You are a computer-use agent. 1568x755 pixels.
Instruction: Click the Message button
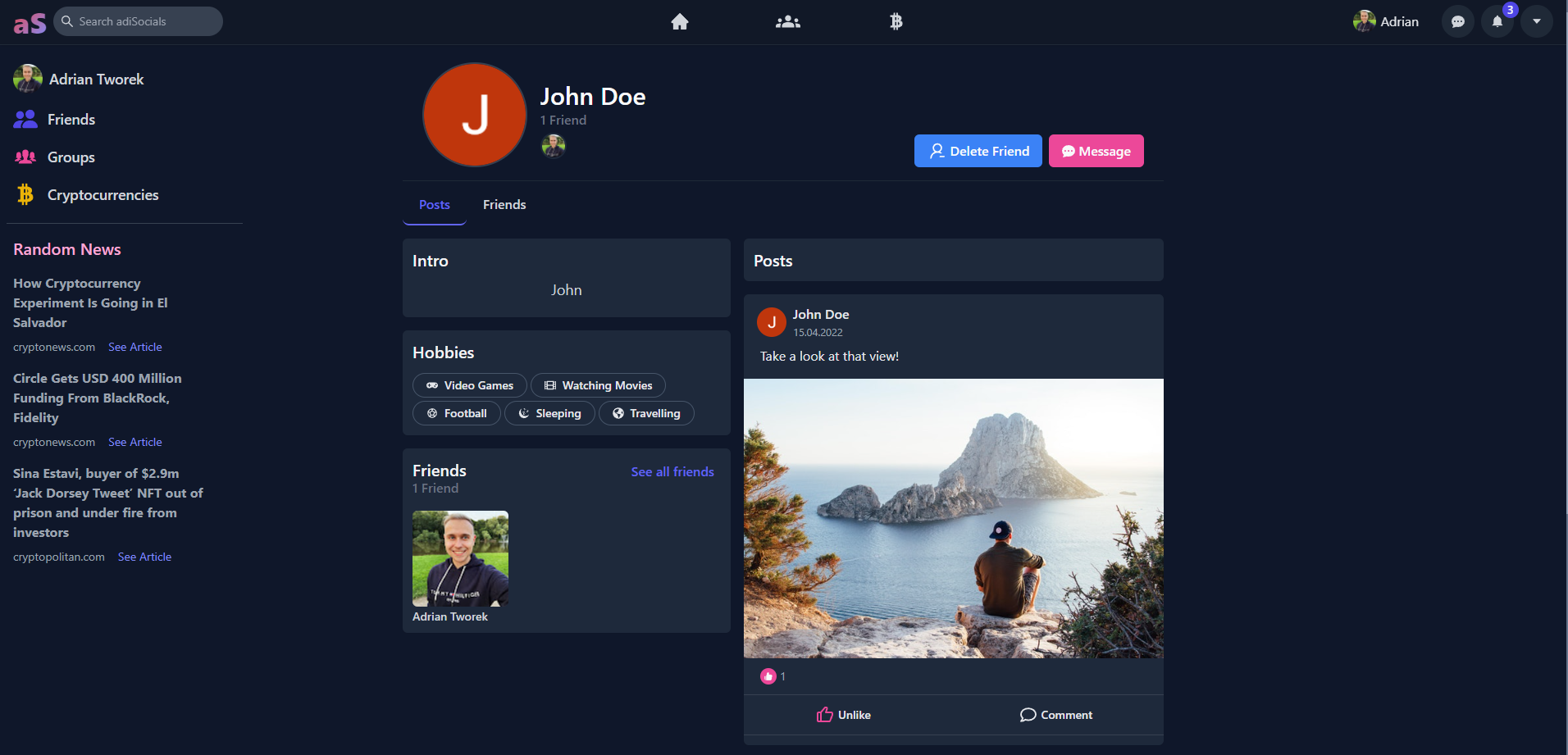pos(1096,151)
